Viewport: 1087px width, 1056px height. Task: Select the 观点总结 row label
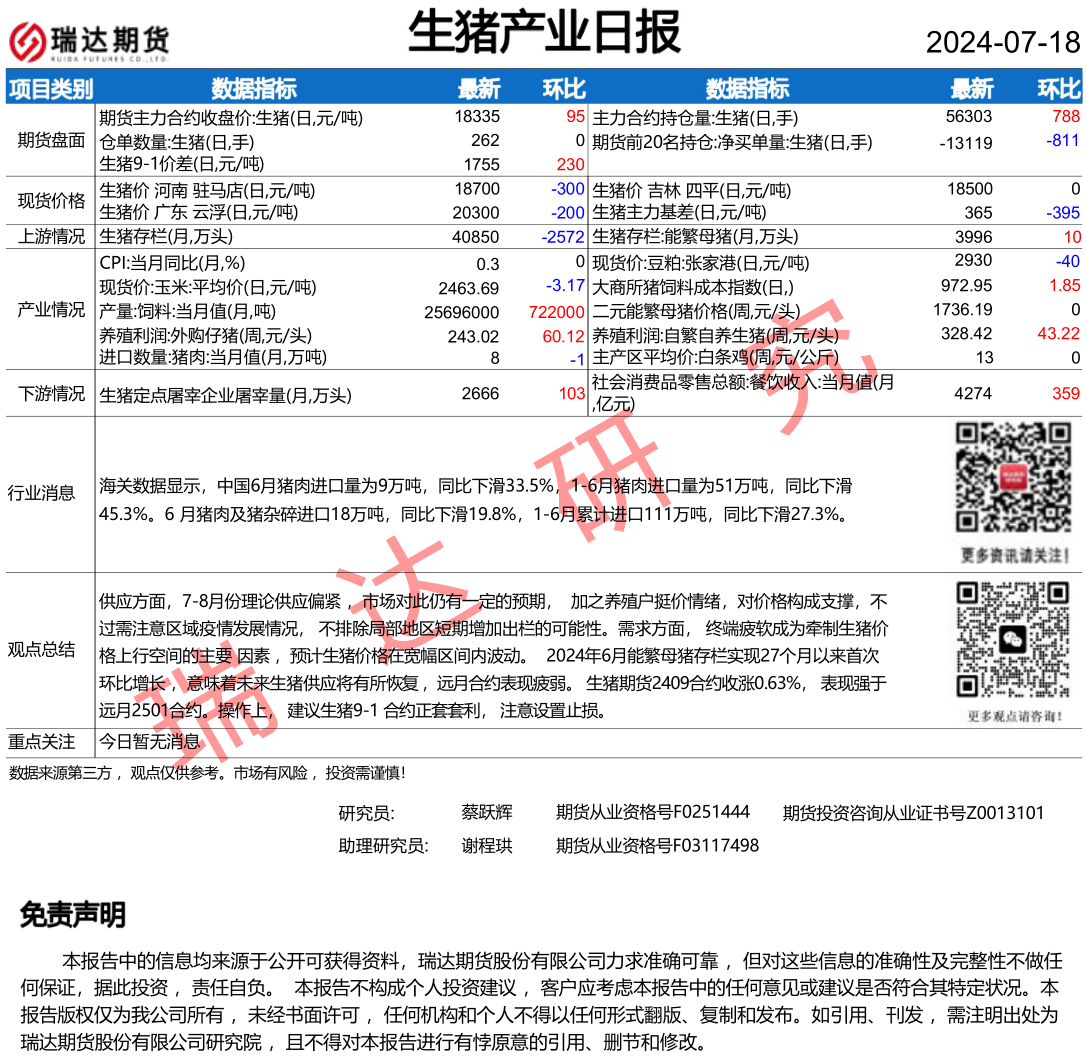[42, 649]
